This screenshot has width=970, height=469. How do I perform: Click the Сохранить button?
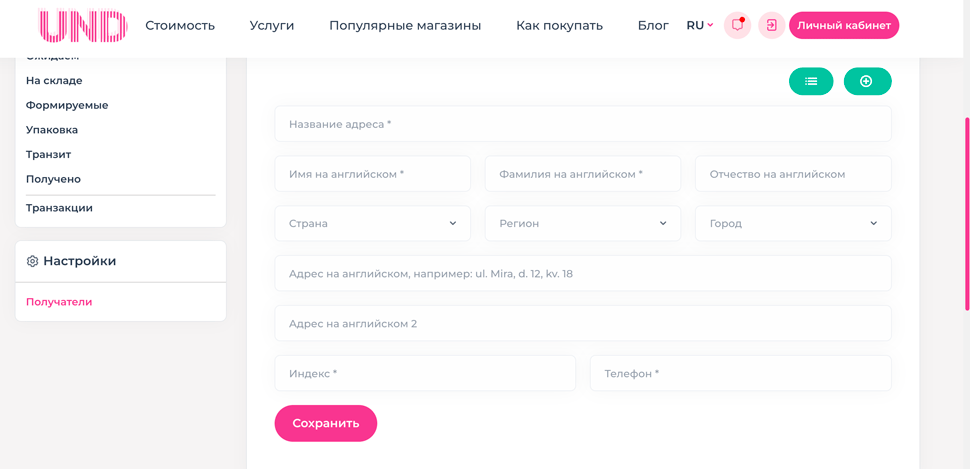pyautogui.click(x=325, y=423)
